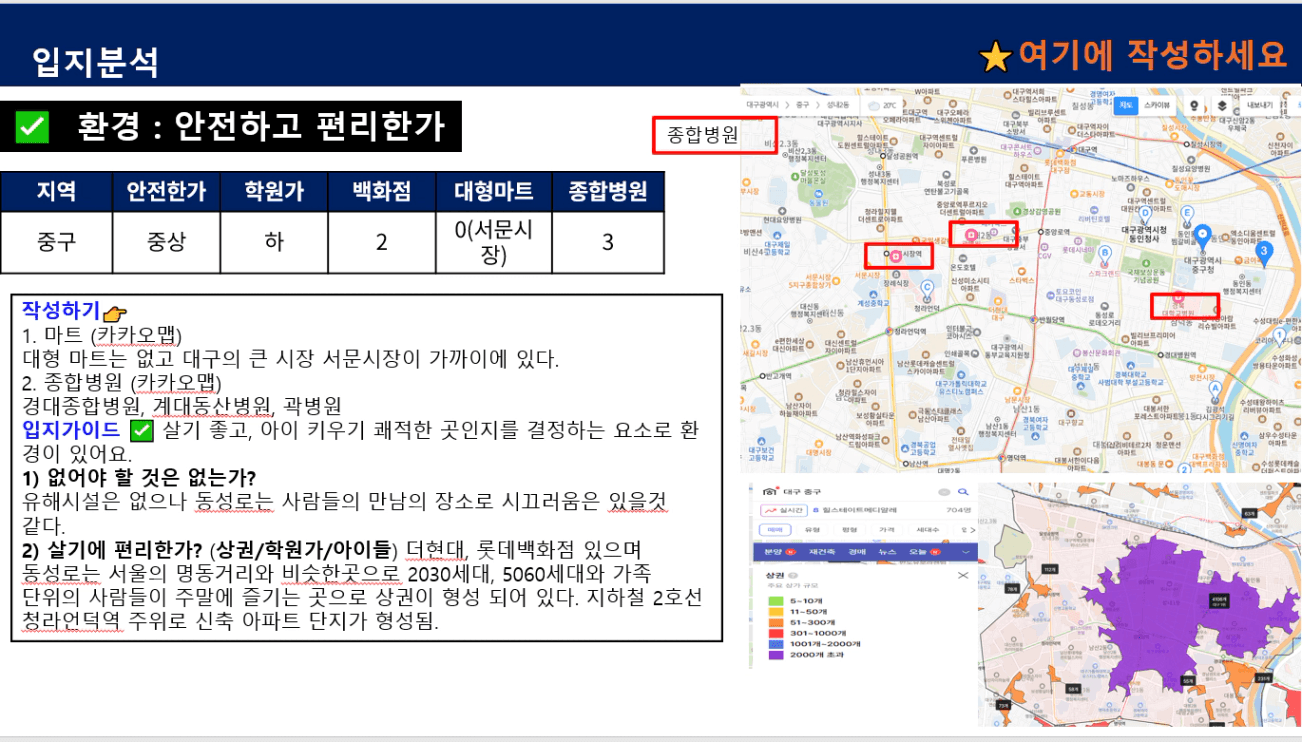1302x742 pixels.
Task: Click the 대형마트 table header
Action: click(494, 192)
